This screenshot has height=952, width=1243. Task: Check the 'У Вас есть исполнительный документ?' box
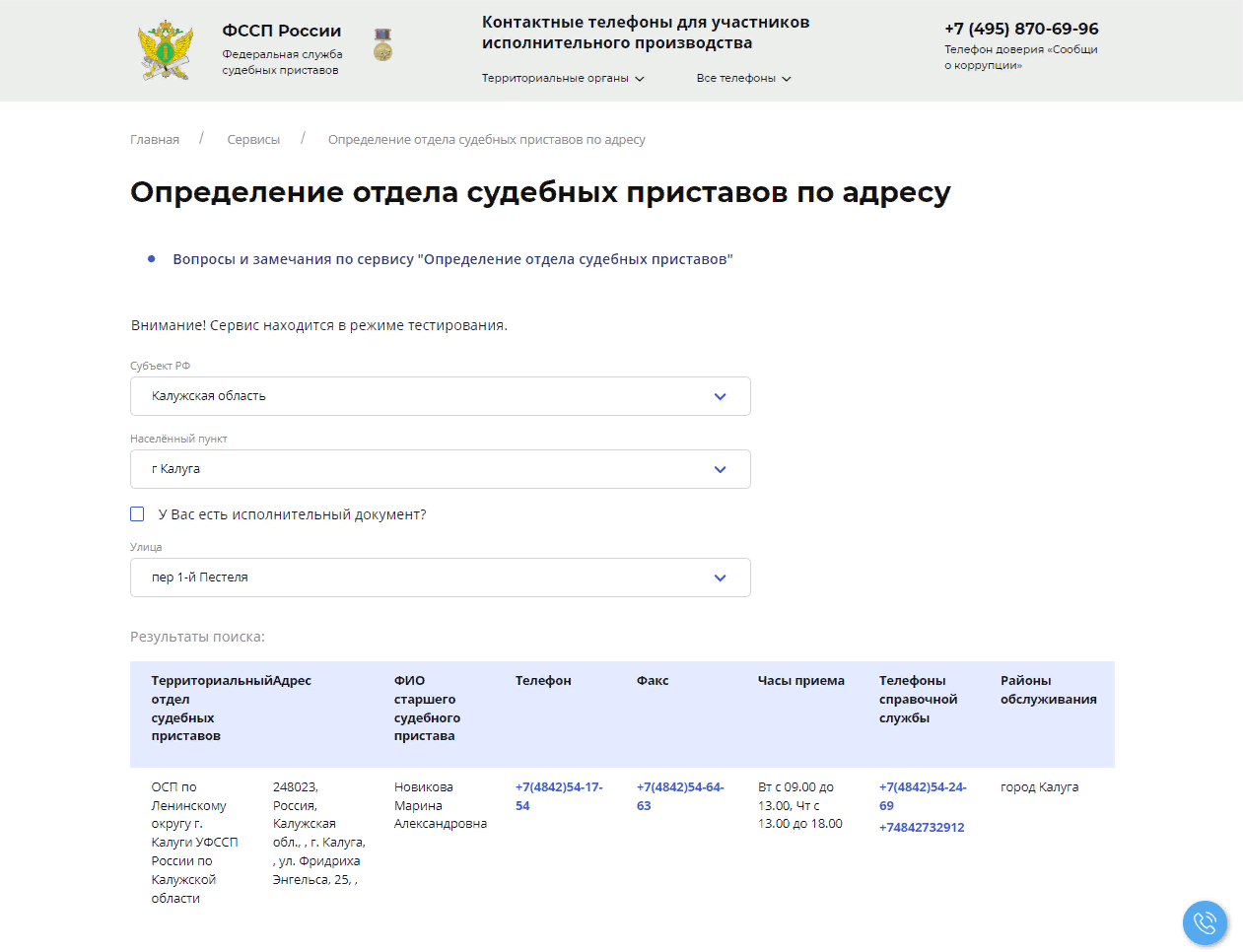[x=138, y=514]
